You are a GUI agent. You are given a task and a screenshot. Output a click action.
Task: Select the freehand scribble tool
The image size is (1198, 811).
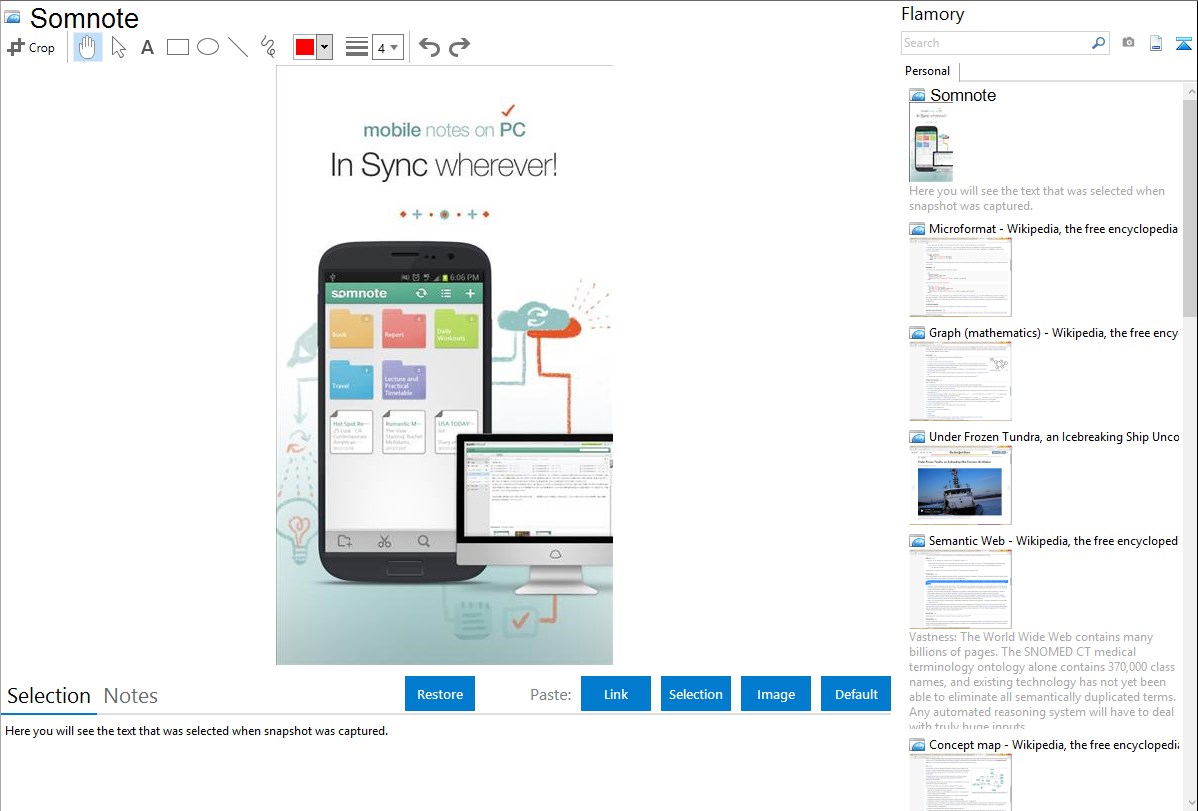(268, 47)
